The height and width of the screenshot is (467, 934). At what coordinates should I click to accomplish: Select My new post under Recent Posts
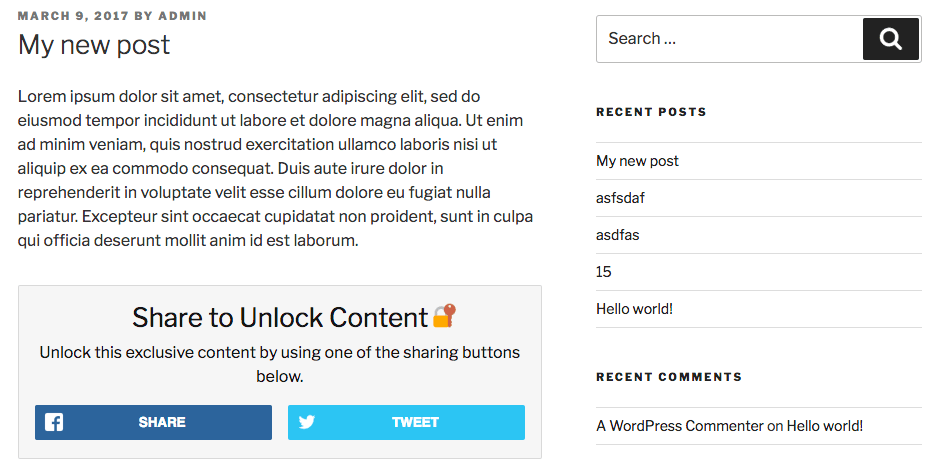point(637,161)
